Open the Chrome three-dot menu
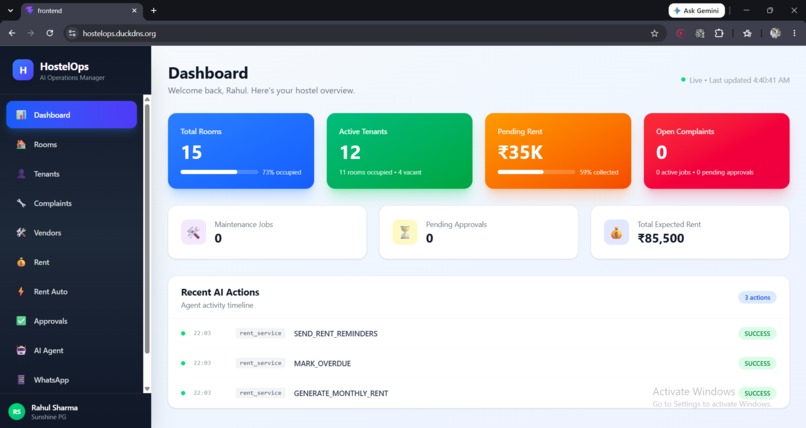Image resolution: width=806 pixels, height=428 pixels. coord(794,33)
